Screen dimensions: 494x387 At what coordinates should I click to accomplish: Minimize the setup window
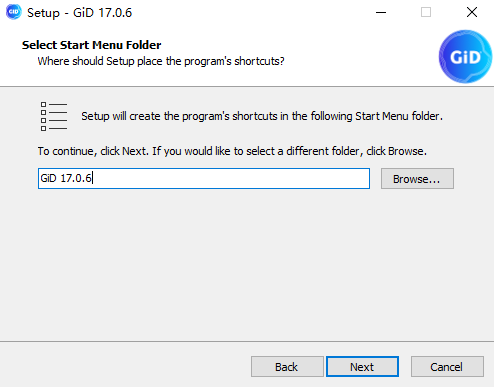click(x=381, y=13)
